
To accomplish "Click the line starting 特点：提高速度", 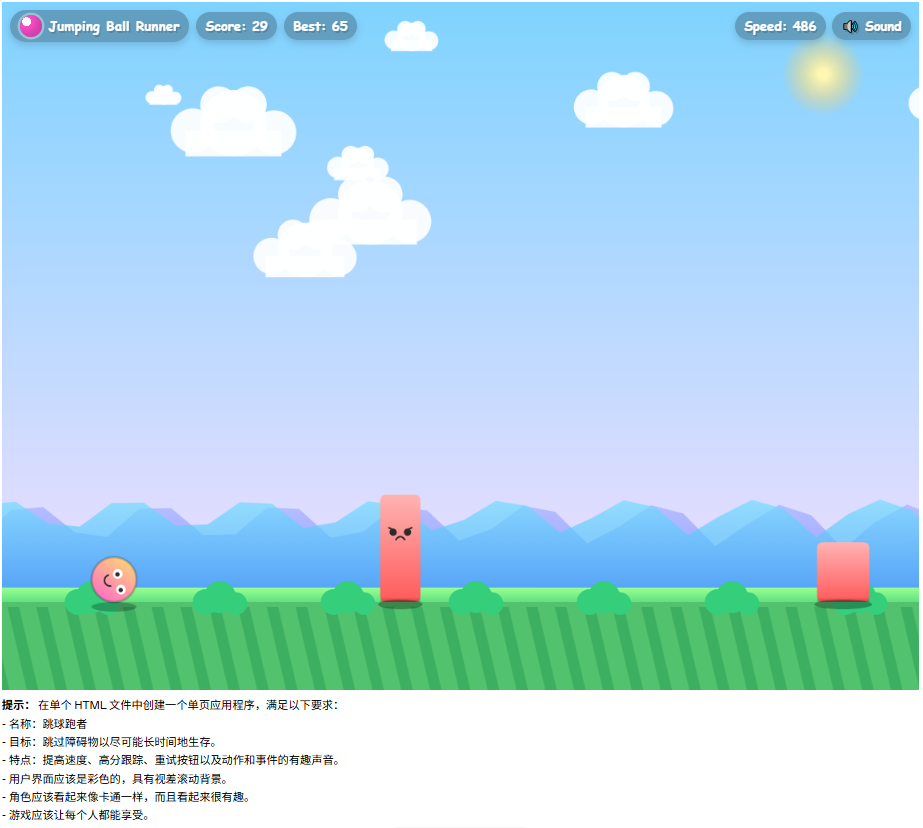I will pos(171,760).
